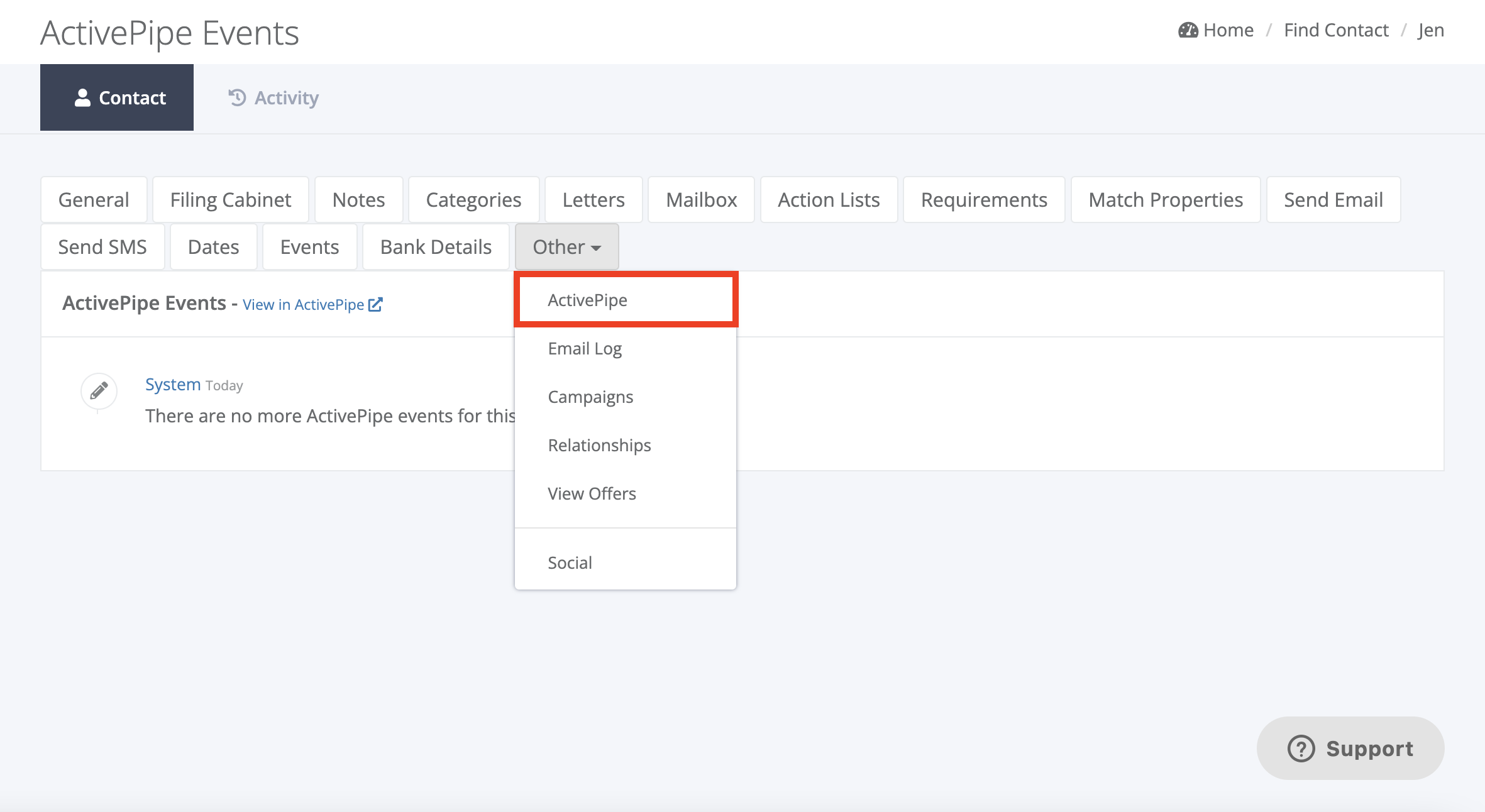1485x812 pixels.
Task: Click the Find Contact breadcrumb
Action: 1336,29
